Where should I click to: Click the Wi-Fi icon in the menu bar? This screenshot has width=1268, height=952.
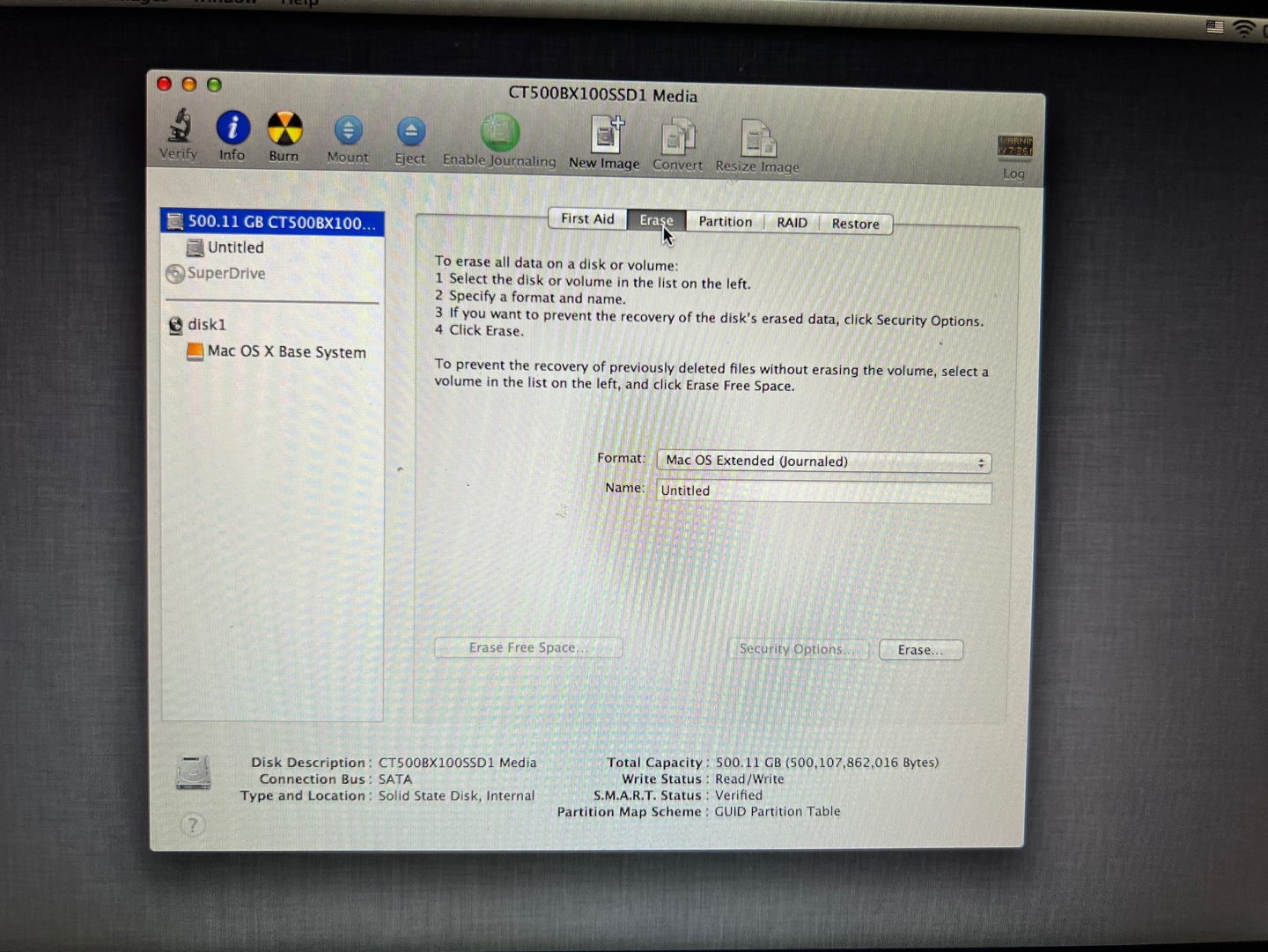click(x=1243, y=29)
